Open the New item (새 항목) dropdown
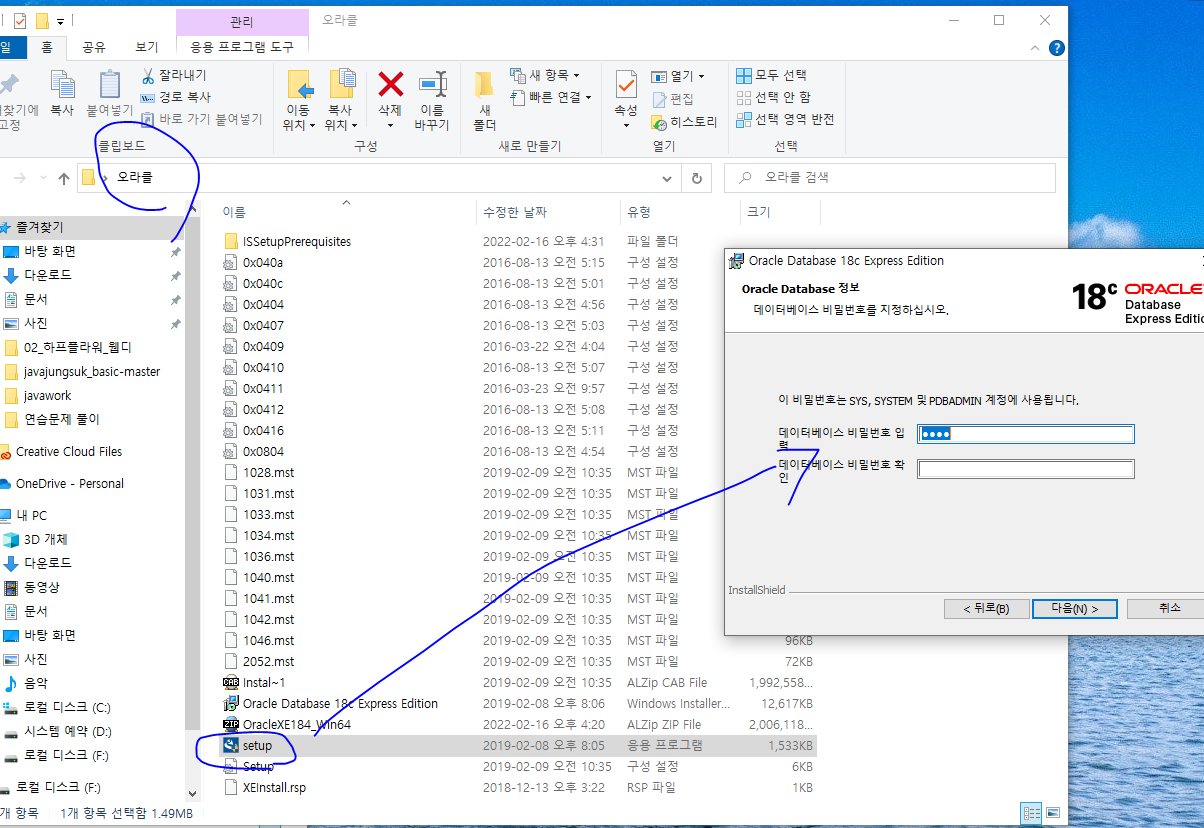This screenshot has width=1204, height=828. click(545, 76)
